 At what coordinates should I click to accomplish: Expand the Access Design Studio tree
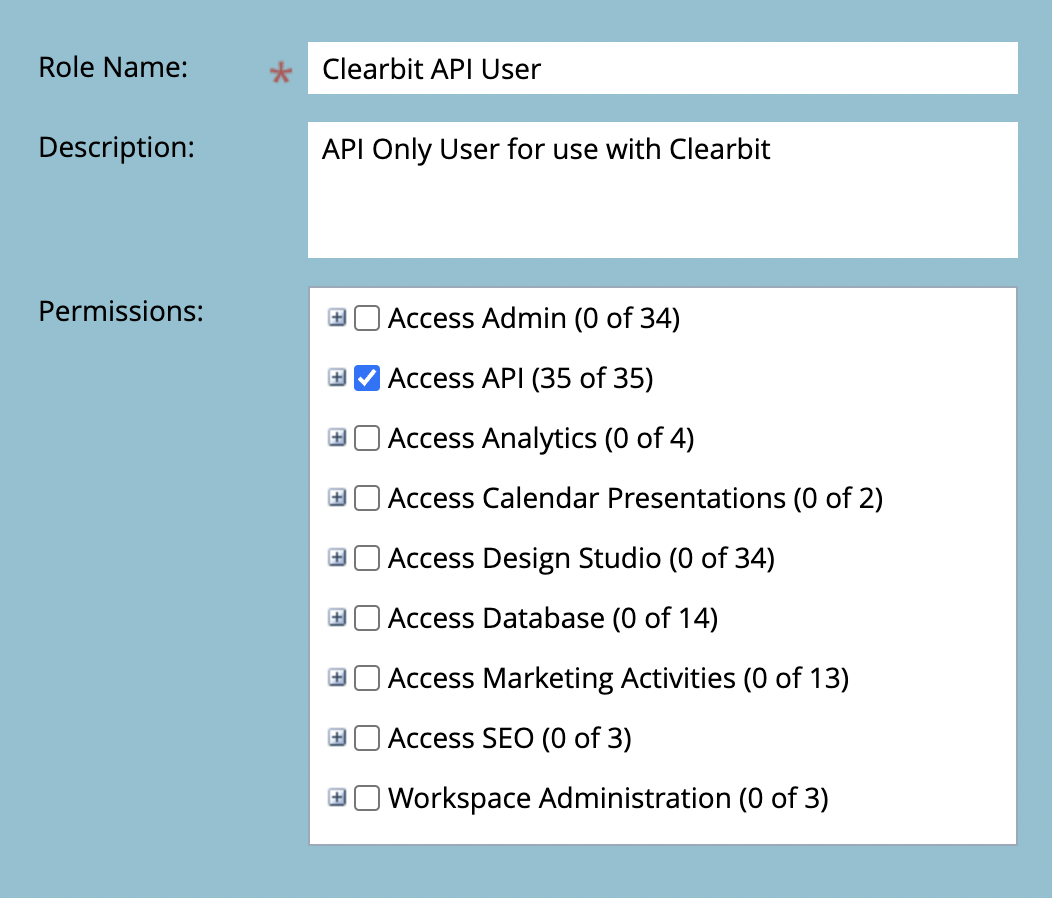337,558
